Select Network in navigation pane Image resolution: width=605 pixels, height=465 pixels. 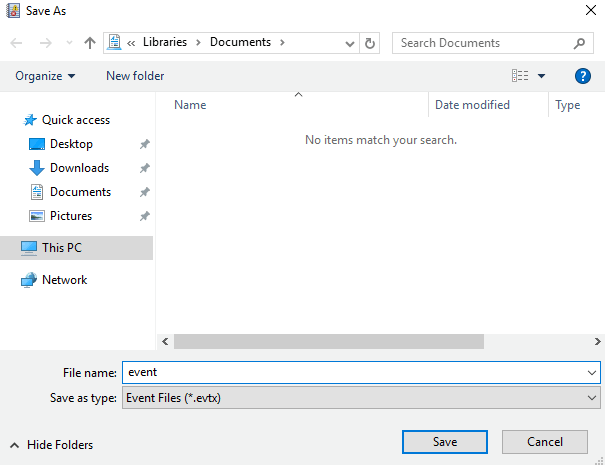click(x=64, y=280)
